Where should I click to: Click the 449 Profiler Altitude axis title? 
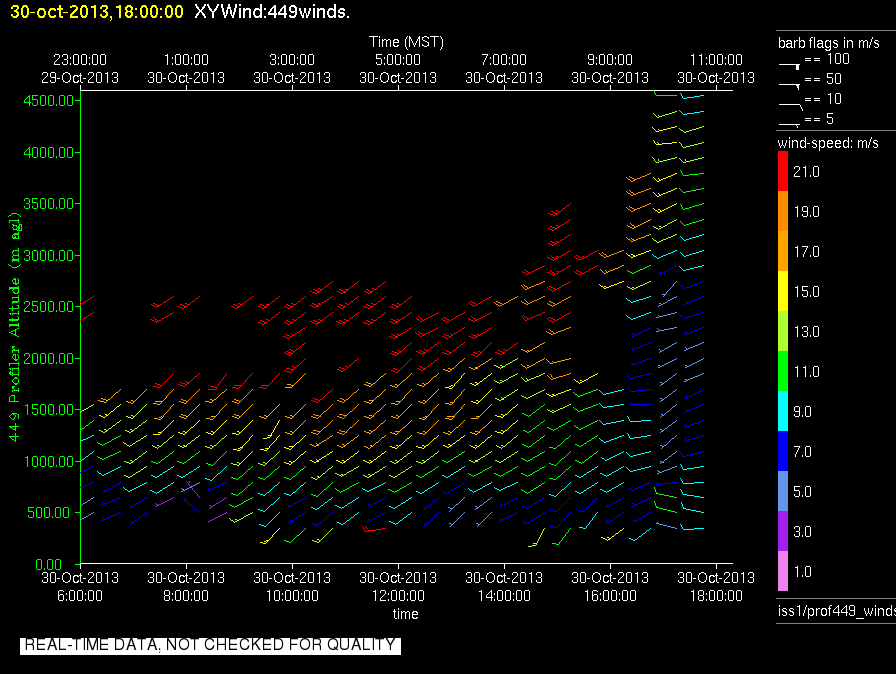pos(14,327)
